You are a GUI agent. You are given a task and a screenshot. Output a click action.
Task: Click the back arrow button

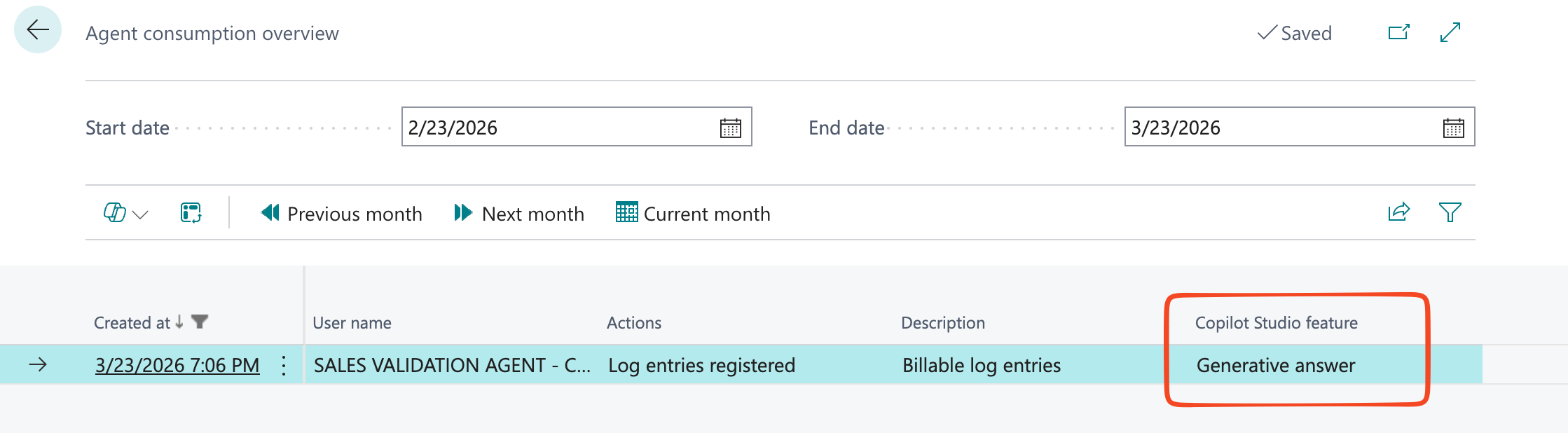pyautogui.click(x=38, y=29)
